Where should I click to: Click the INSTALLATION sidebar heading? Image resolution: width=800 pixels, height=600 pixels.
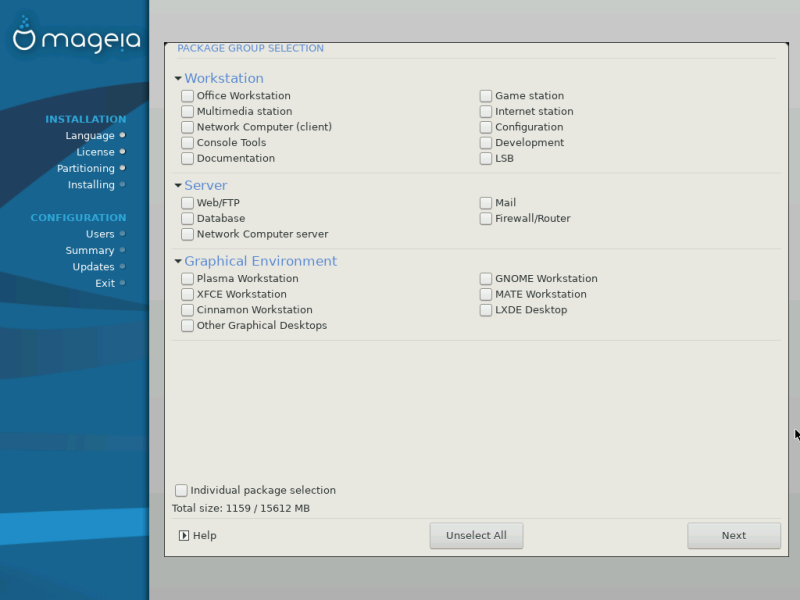coord(86,119)
